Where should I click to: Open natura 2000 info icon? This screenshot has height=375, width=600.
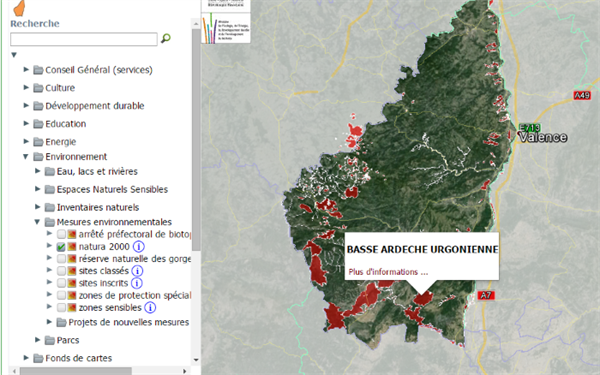(139, 246)
